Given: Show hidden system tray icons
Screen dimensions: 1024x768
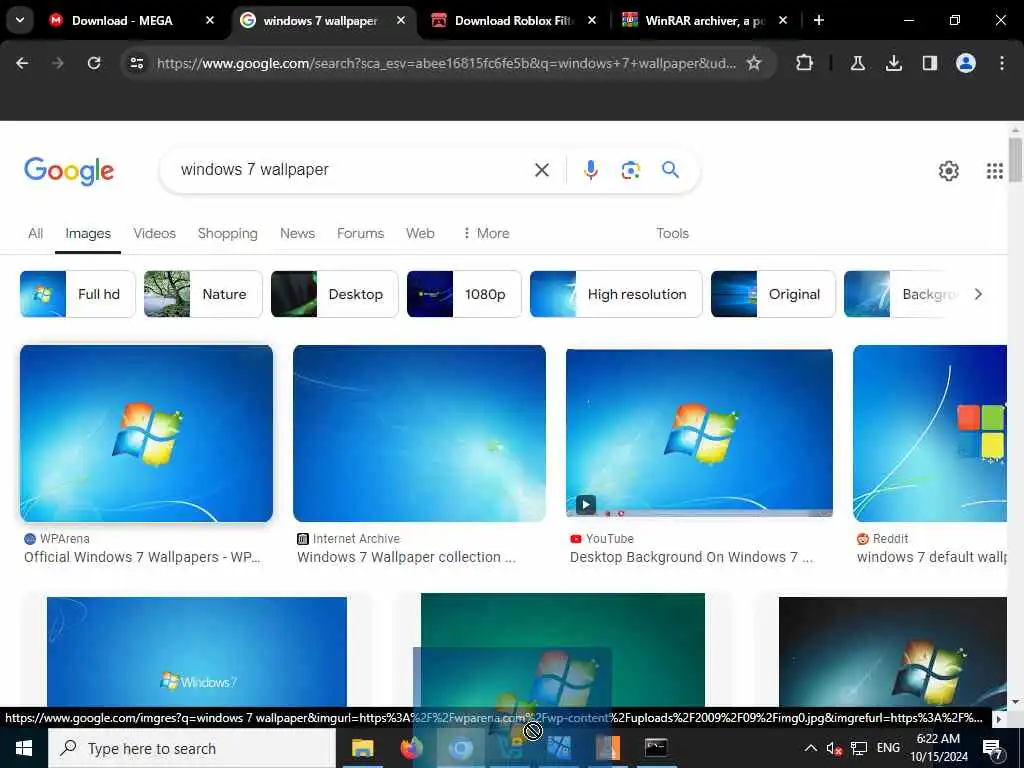Looking at the screenshot, I should (x=810, y=748).
